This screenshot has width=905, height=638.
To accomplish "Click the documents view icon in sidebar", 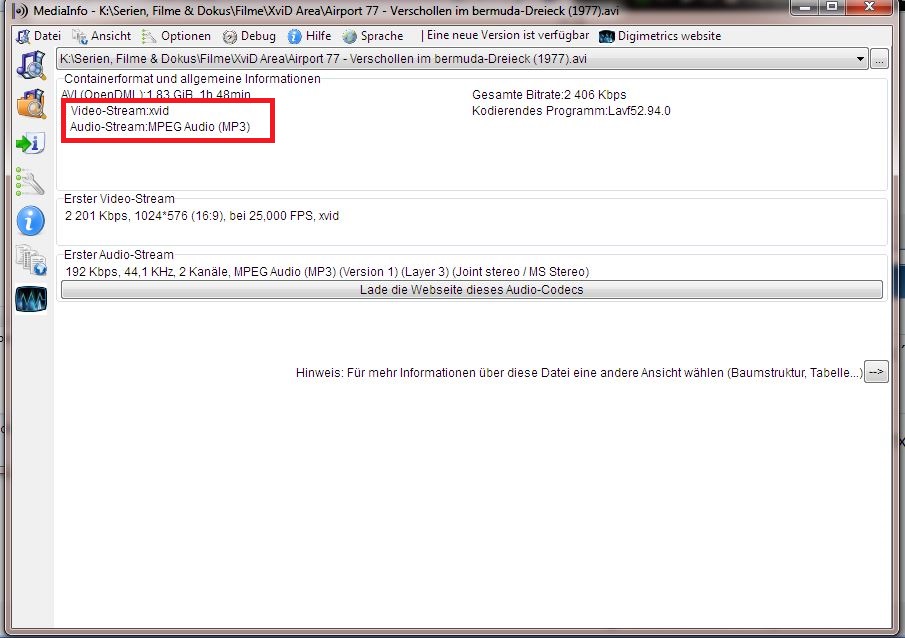I will click(x=31, y=260).
